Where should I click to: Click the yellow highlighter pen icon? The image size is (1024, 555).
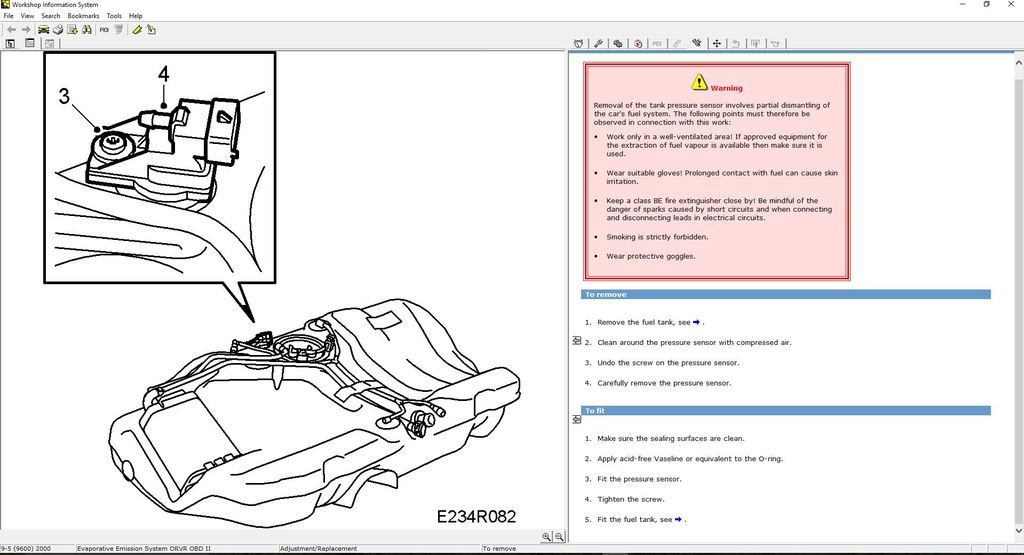coord(137,30)
